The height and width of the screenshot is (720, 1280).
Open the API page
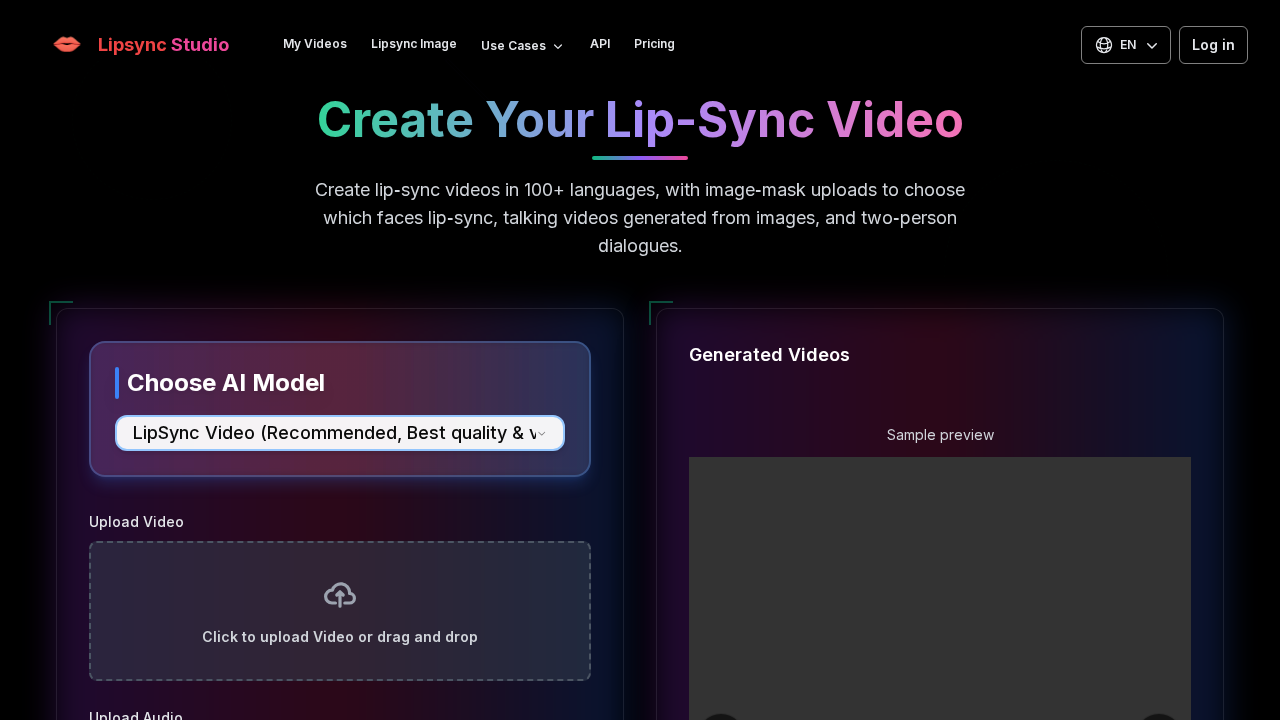coord(600,44)
